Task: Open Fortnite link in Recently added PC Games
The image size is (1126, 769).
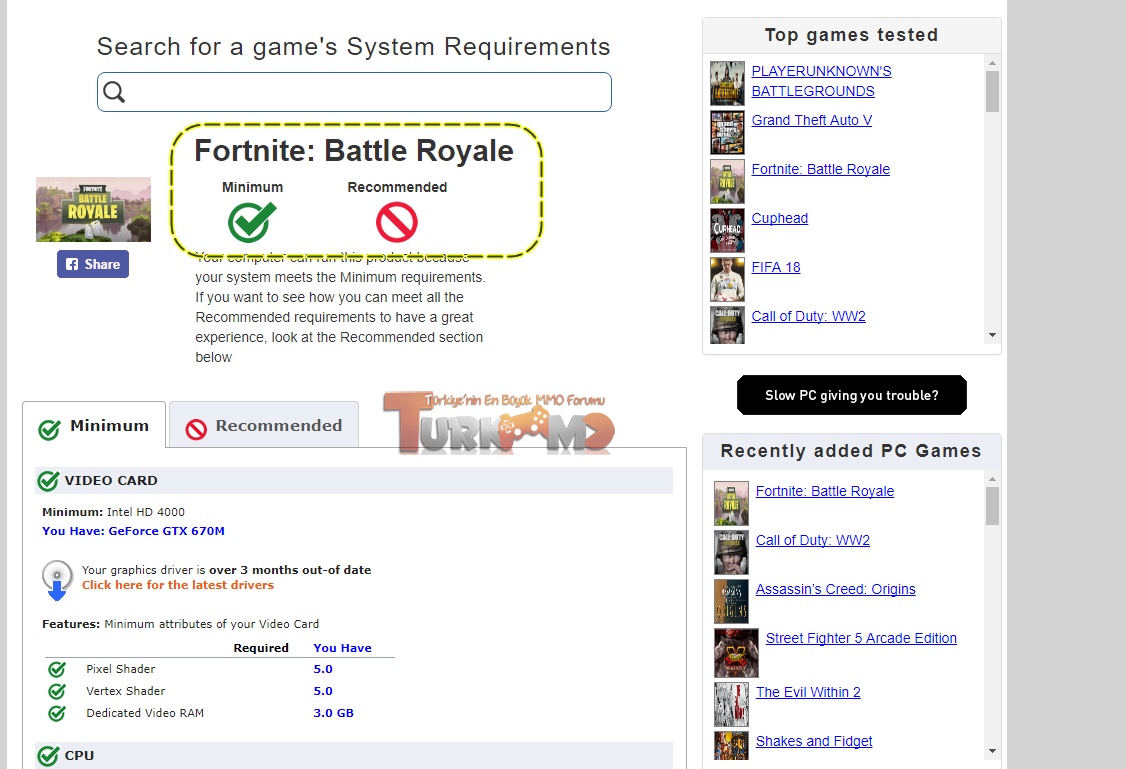Action: (825, 491)
